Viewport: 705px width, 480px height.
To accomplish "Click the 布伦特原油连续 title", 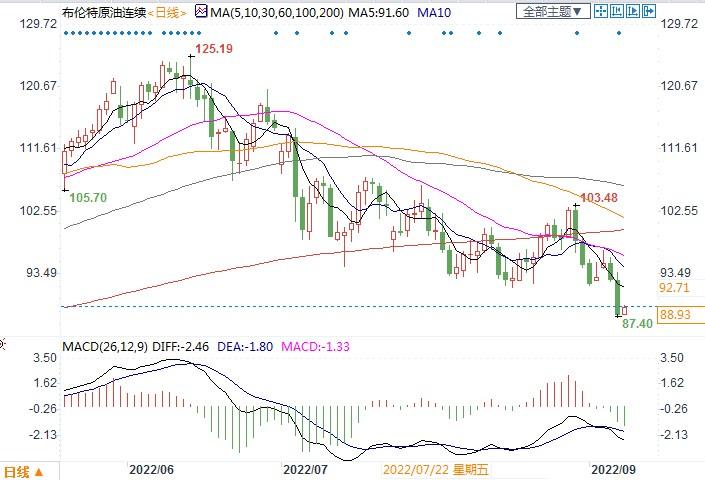I will 104,13.
